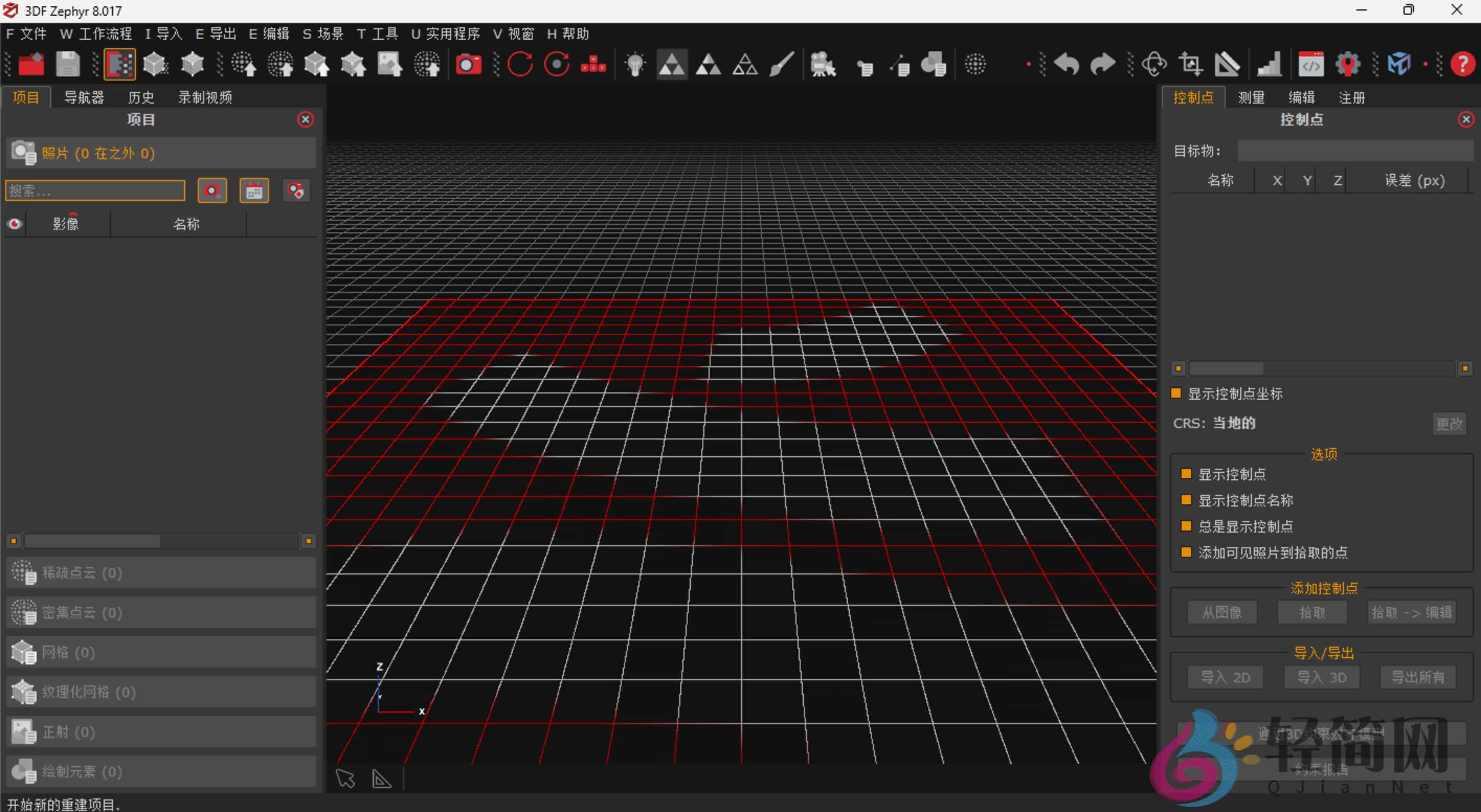
Task: Switch to the 导航器 tab
Action: (84, 97)
